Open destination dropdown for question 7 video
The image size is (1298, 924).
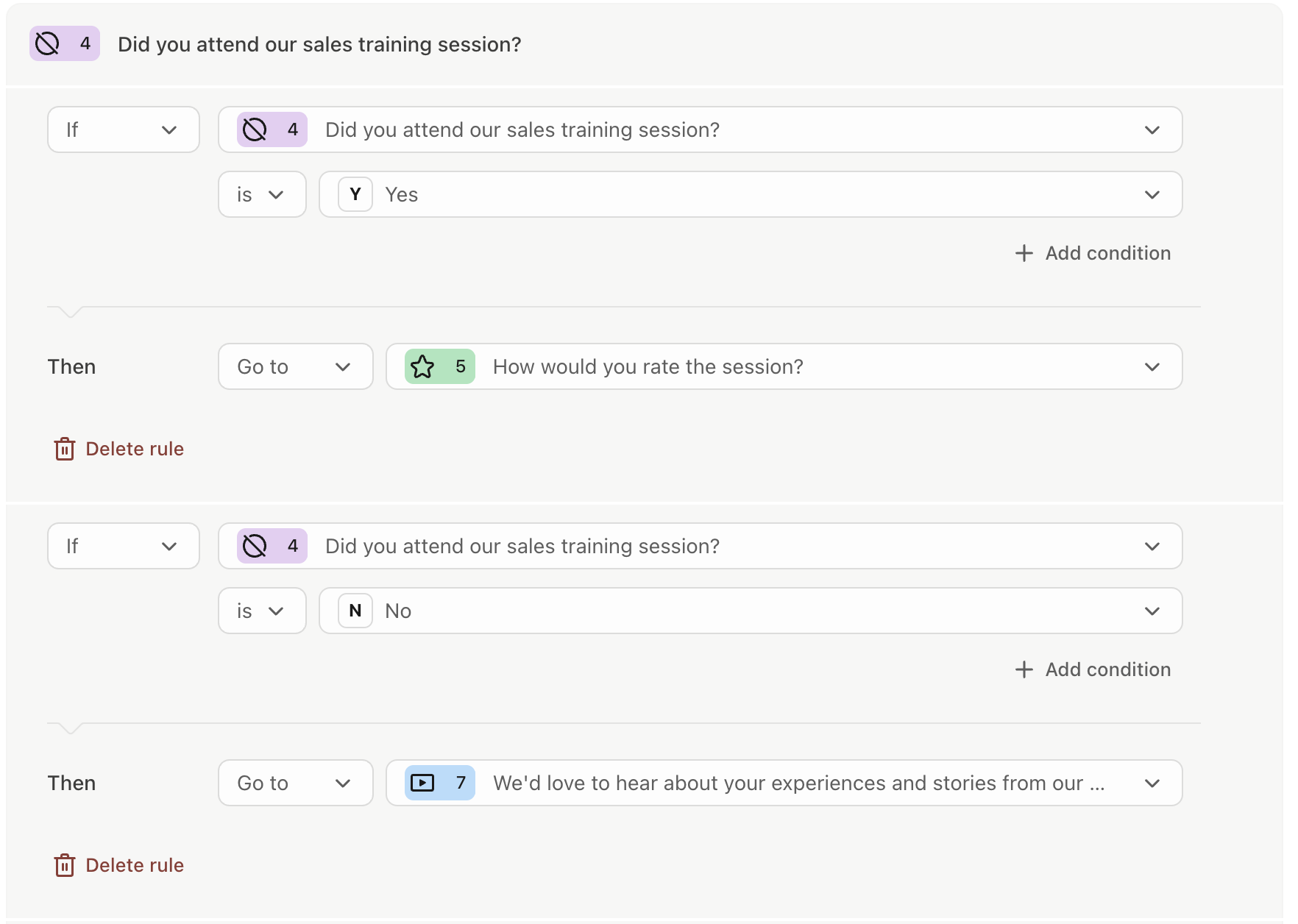784,783
